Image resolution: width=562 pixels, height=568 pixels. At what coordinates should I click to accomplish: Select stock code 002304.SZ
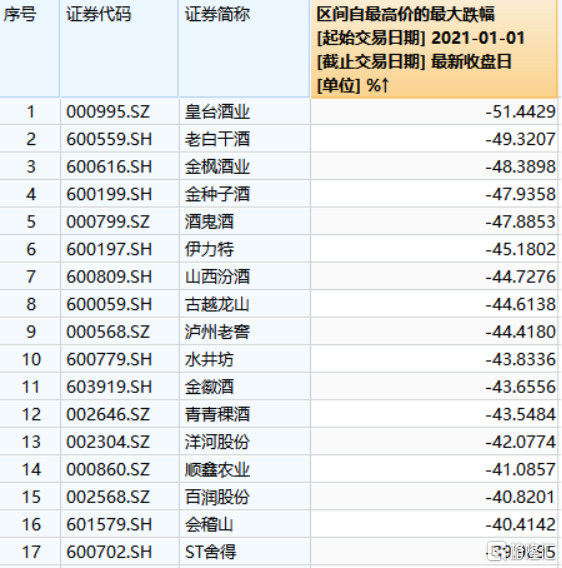point(108,442)
